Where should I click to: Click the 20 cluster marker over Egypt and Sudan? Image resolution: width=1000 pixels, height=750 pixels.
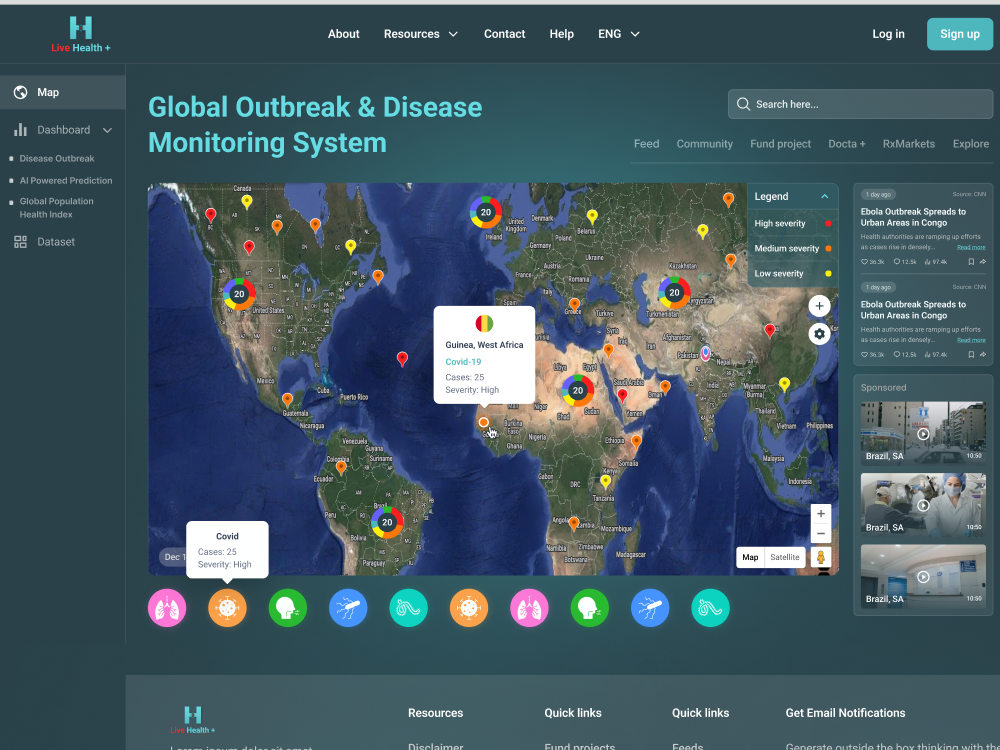tap(578, 390)
